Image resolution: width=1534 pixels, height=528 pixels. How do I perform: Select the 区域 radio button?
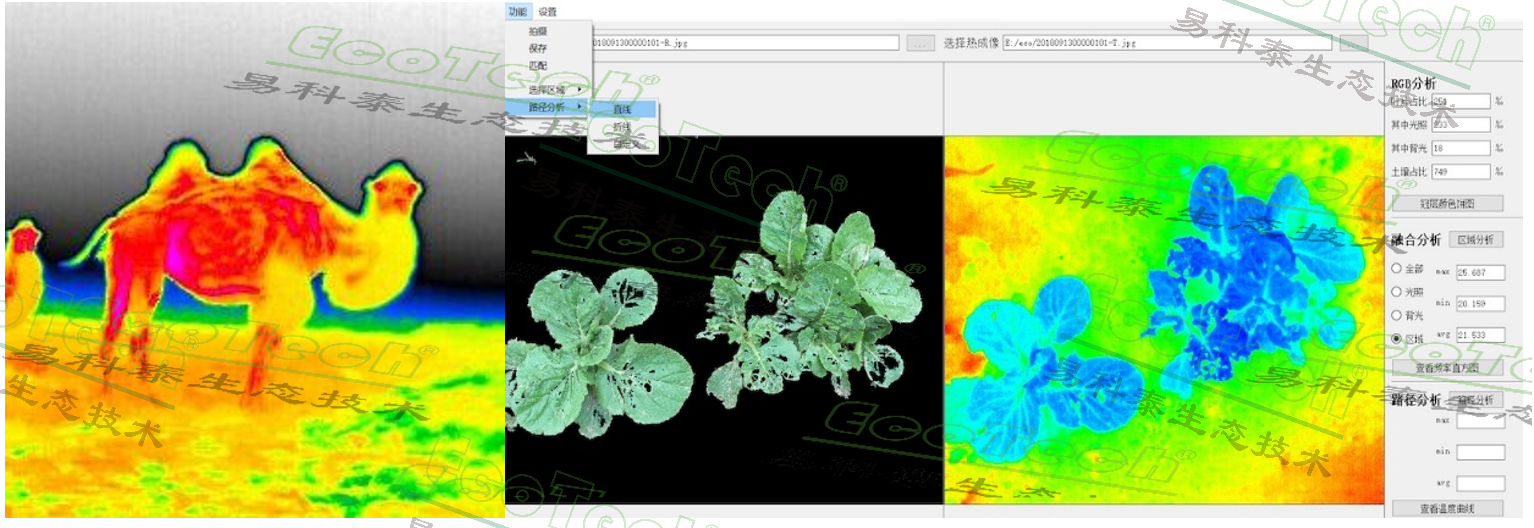coord(1397,339)
